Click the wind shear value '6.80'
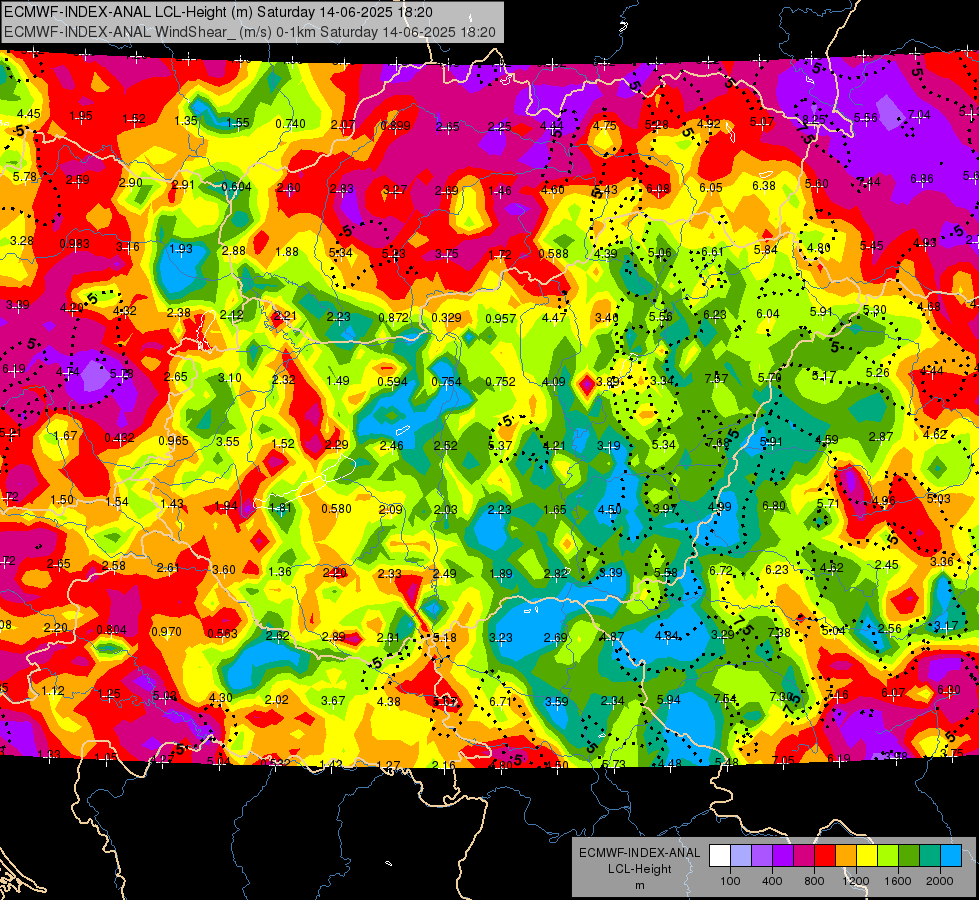This screenshot has height=900, width=979. tap(774, 505)
